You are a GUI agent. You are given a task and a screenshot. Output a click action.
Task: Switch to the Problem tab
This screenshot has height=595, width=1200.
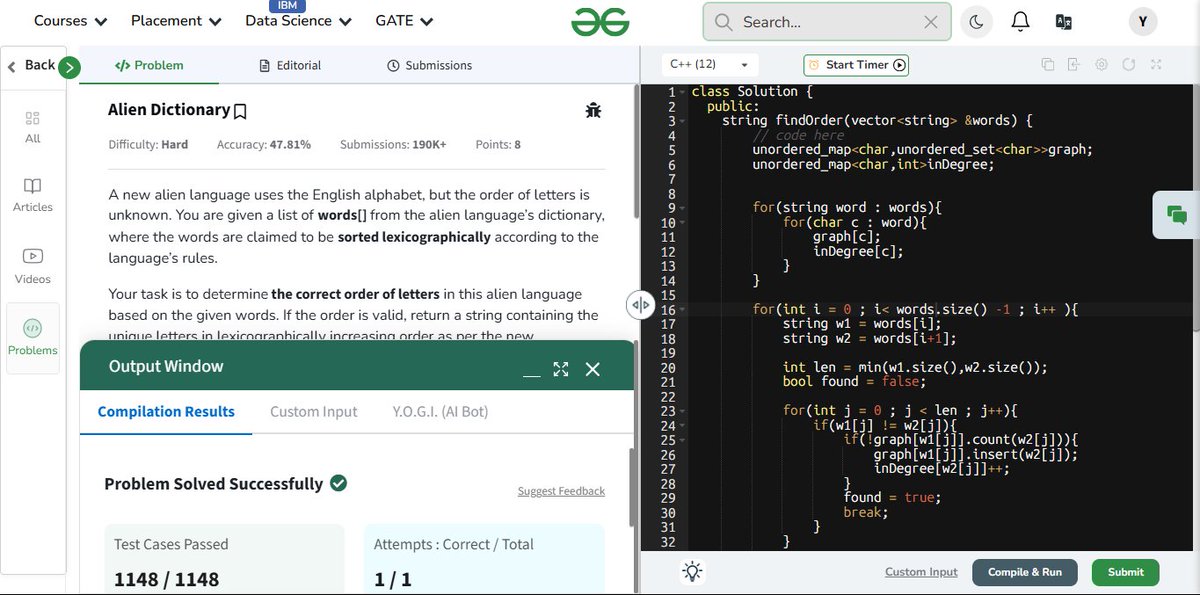pos(149,65)
